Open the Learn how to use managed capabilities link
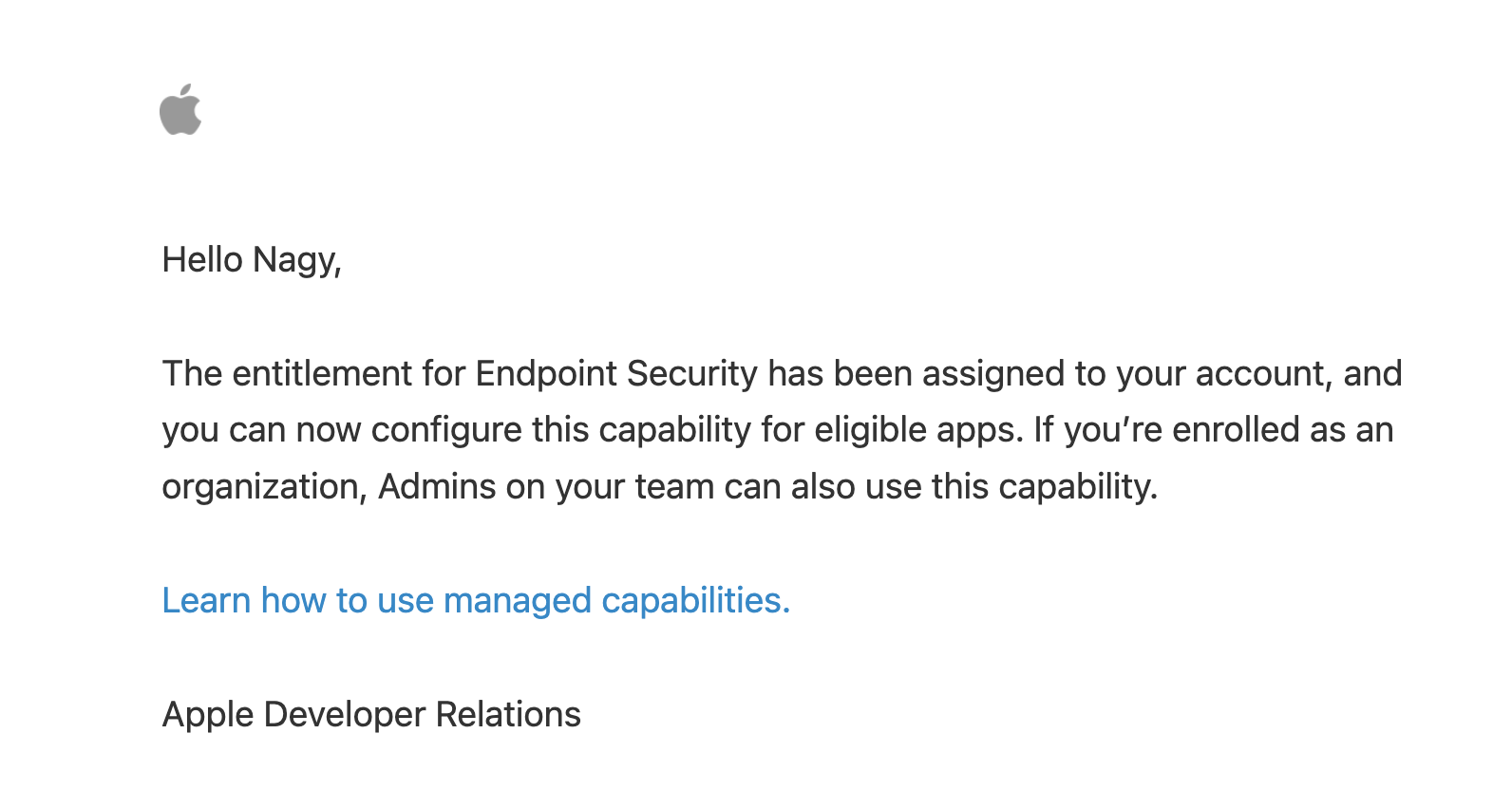 click(475, 600)
